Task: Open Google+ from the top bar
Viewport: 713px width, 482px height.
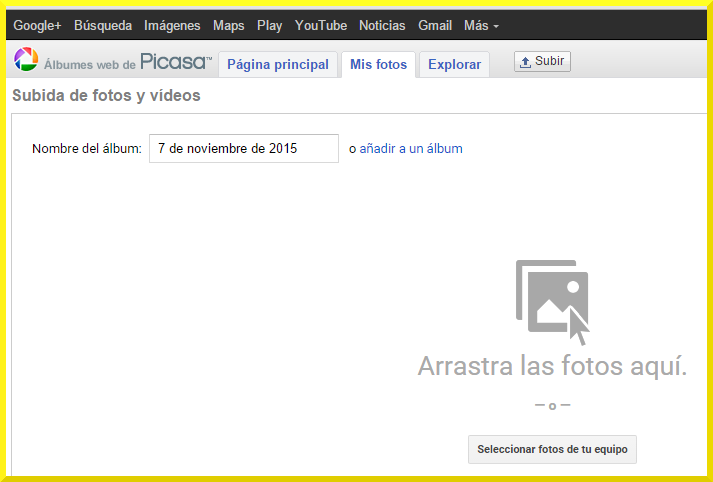Action: [37, 26]
